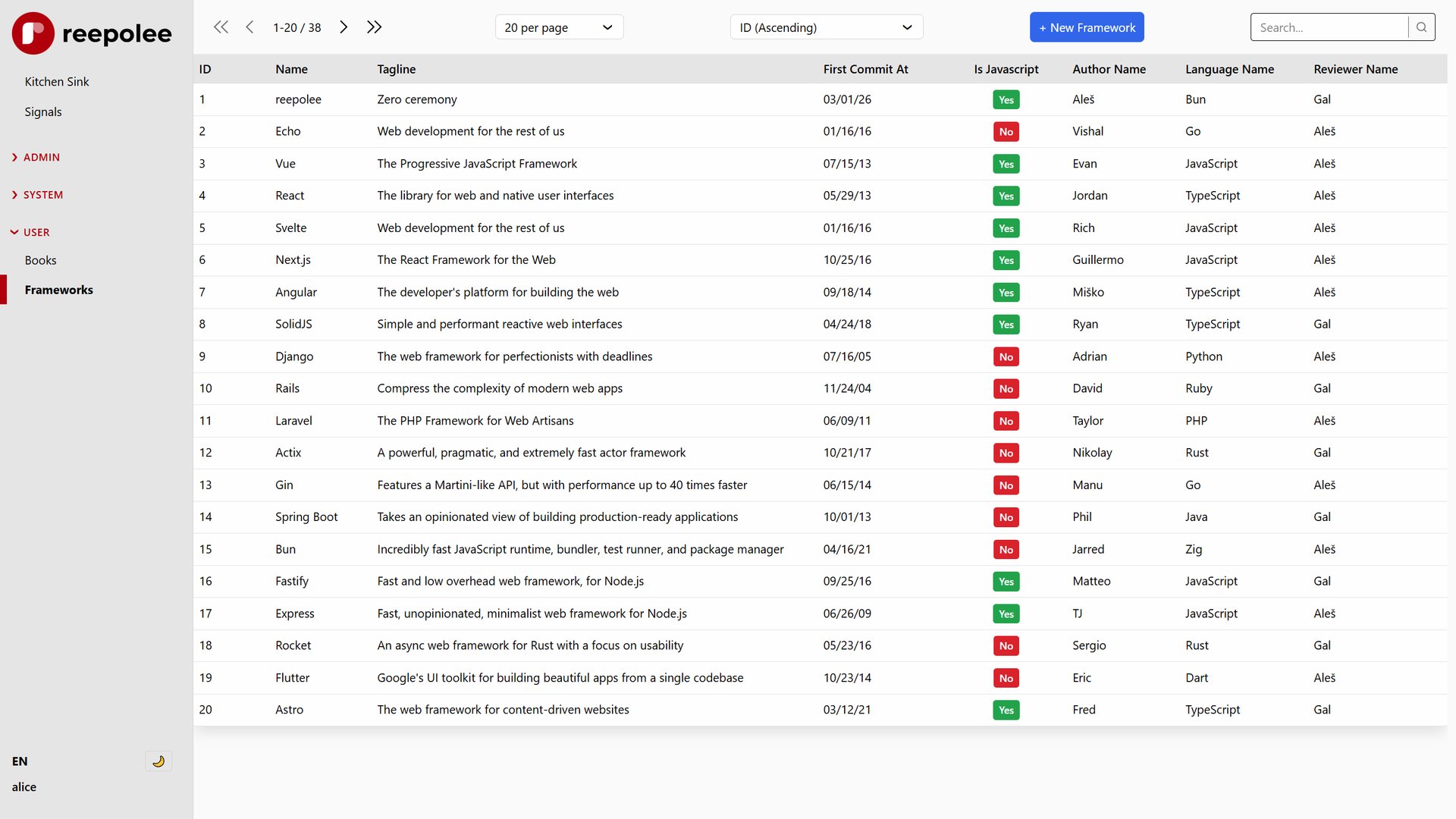Click the ID column header
This screenshot has width=1456, height=819.
point(205,69)
